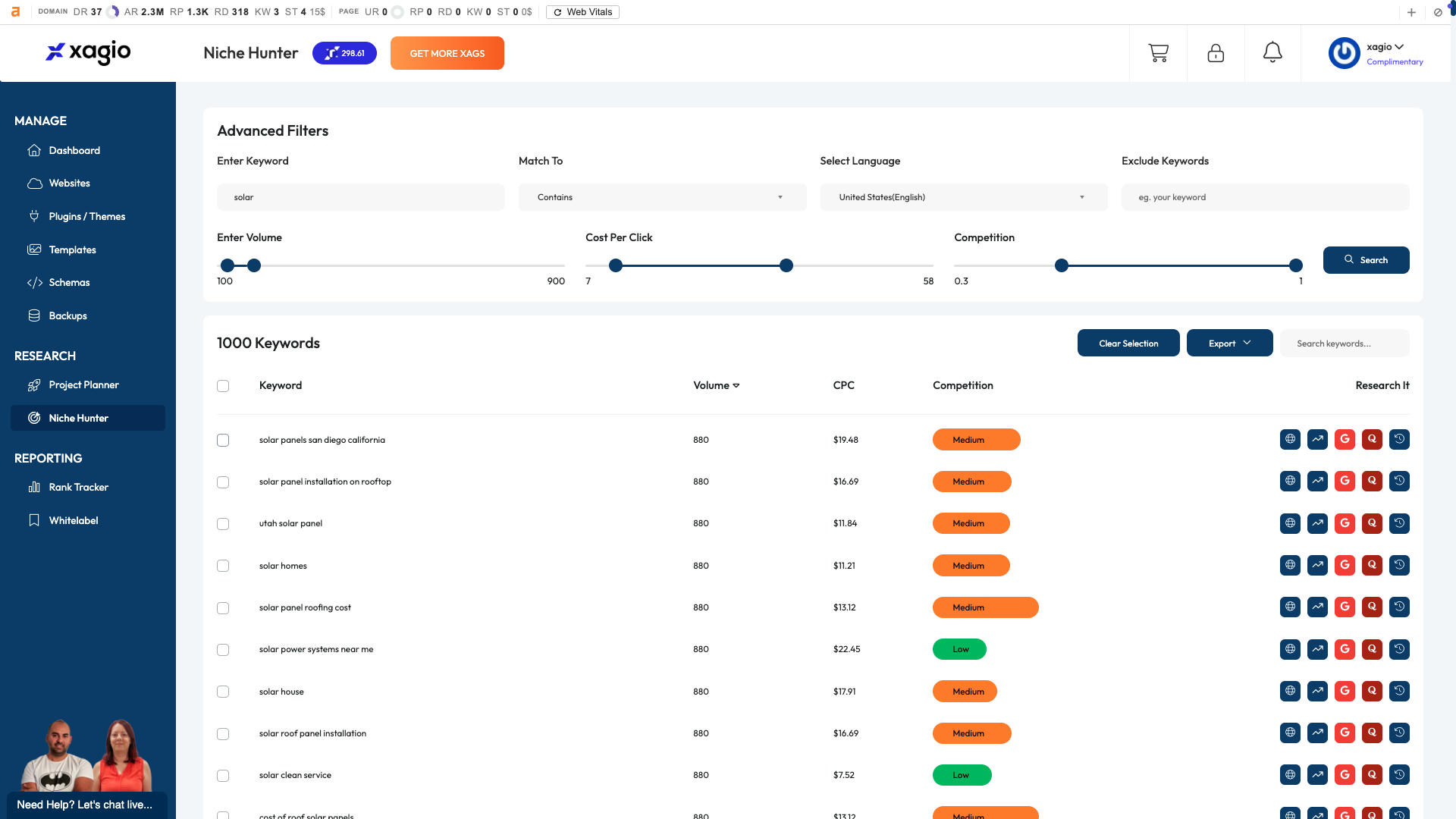Toggle the select-all keywords checkbox

tap(223, 386)
